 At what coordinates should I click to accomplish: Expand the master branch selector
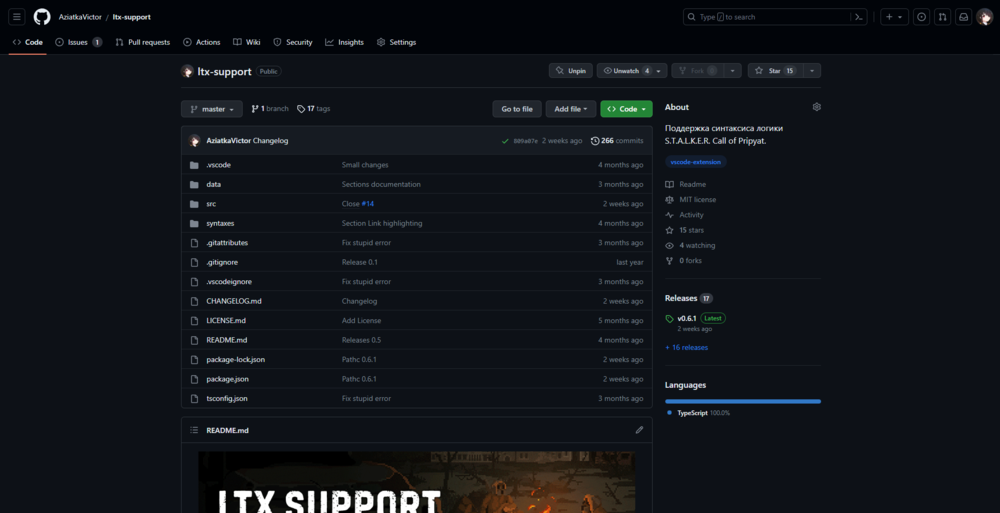(x=212, y=109)
